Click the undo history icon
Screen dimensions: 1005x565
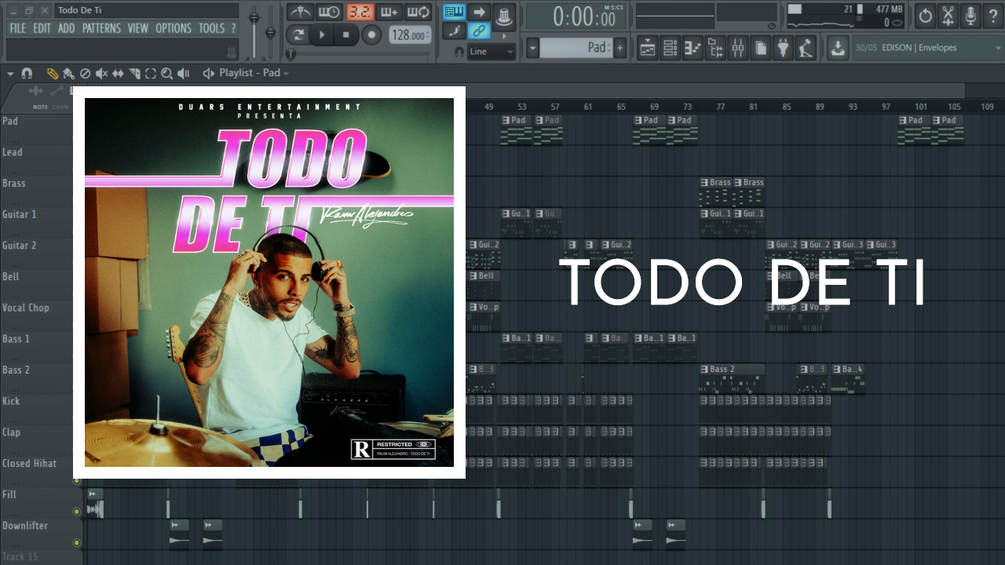point(925,16)
